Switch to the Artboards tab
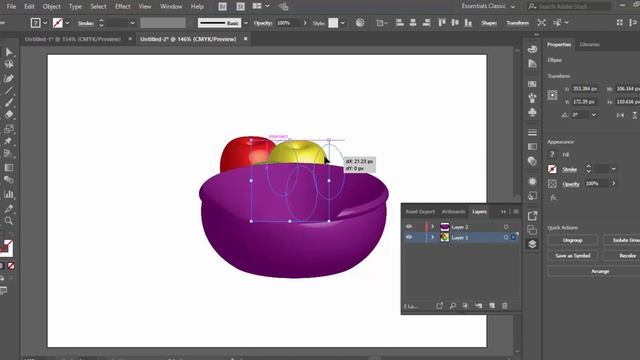 click(x=453, y=211)
